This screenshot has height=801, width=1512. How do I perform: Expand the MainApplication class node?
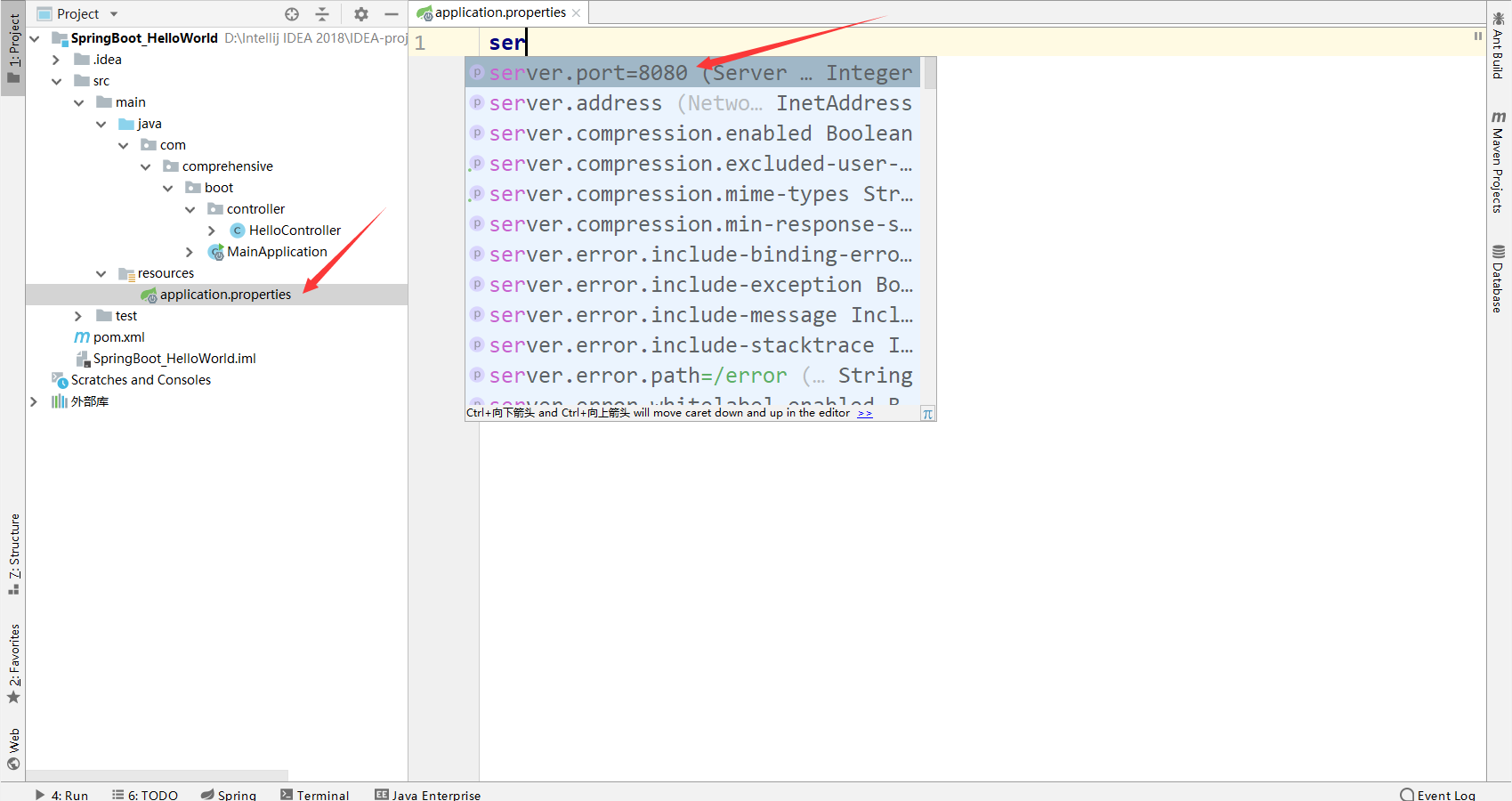190,252
